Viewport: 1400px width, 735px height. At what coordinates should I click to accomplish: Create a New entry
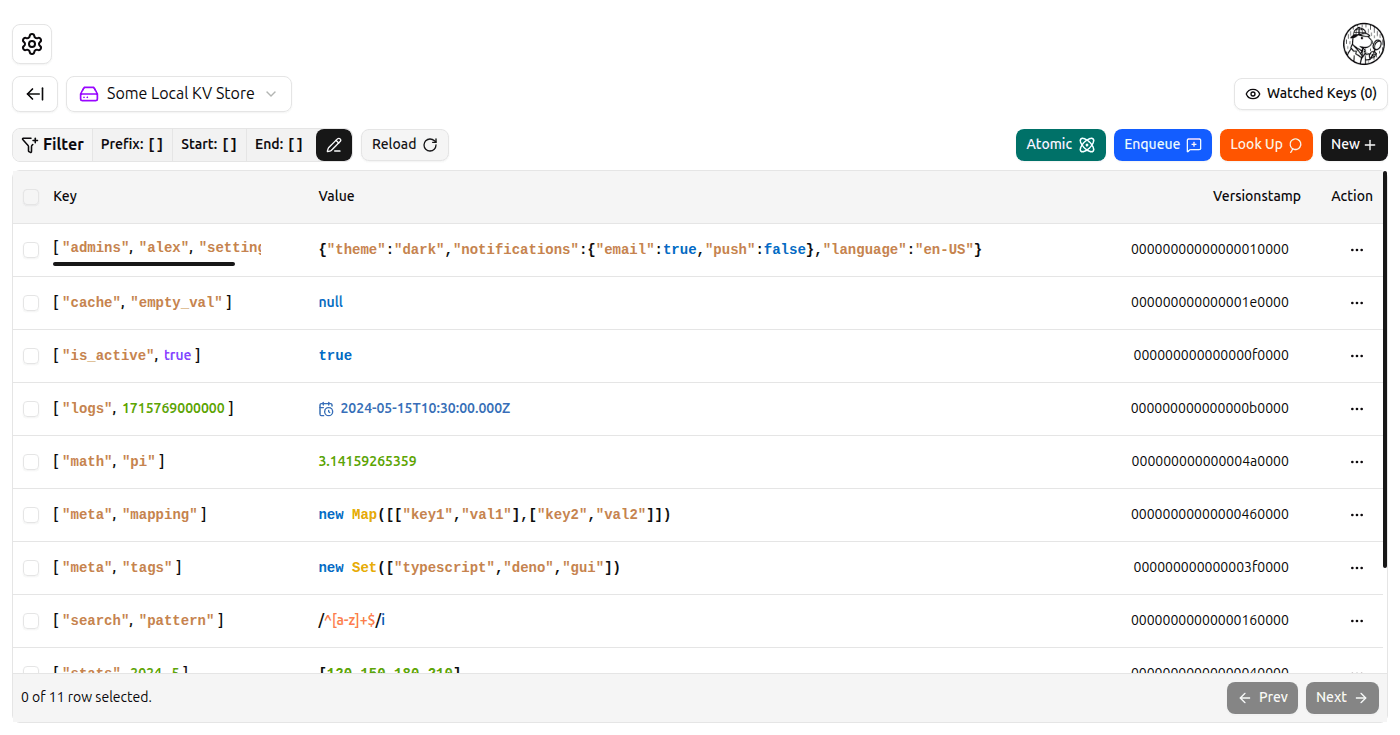[x=1354, y=145]
